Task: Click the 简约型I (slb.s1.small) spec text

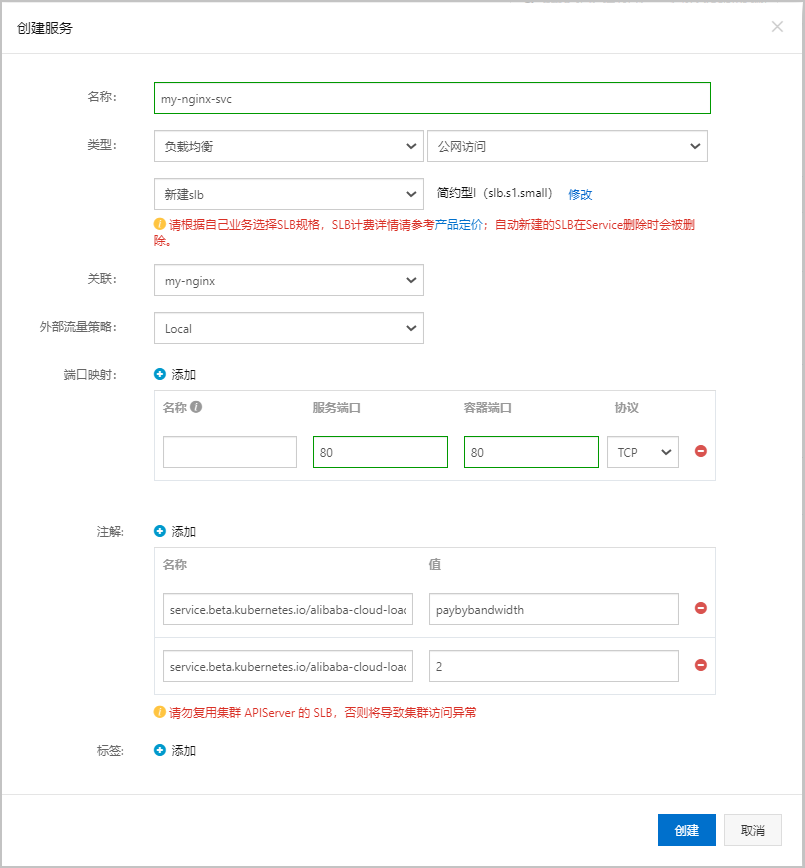Action: tap(494, 193)
